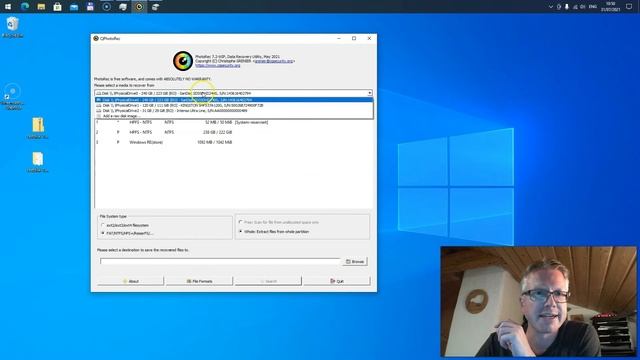Click the Search button
Image resolution: width=640 pixels, height=360 pixels.
tap(268, 281)
